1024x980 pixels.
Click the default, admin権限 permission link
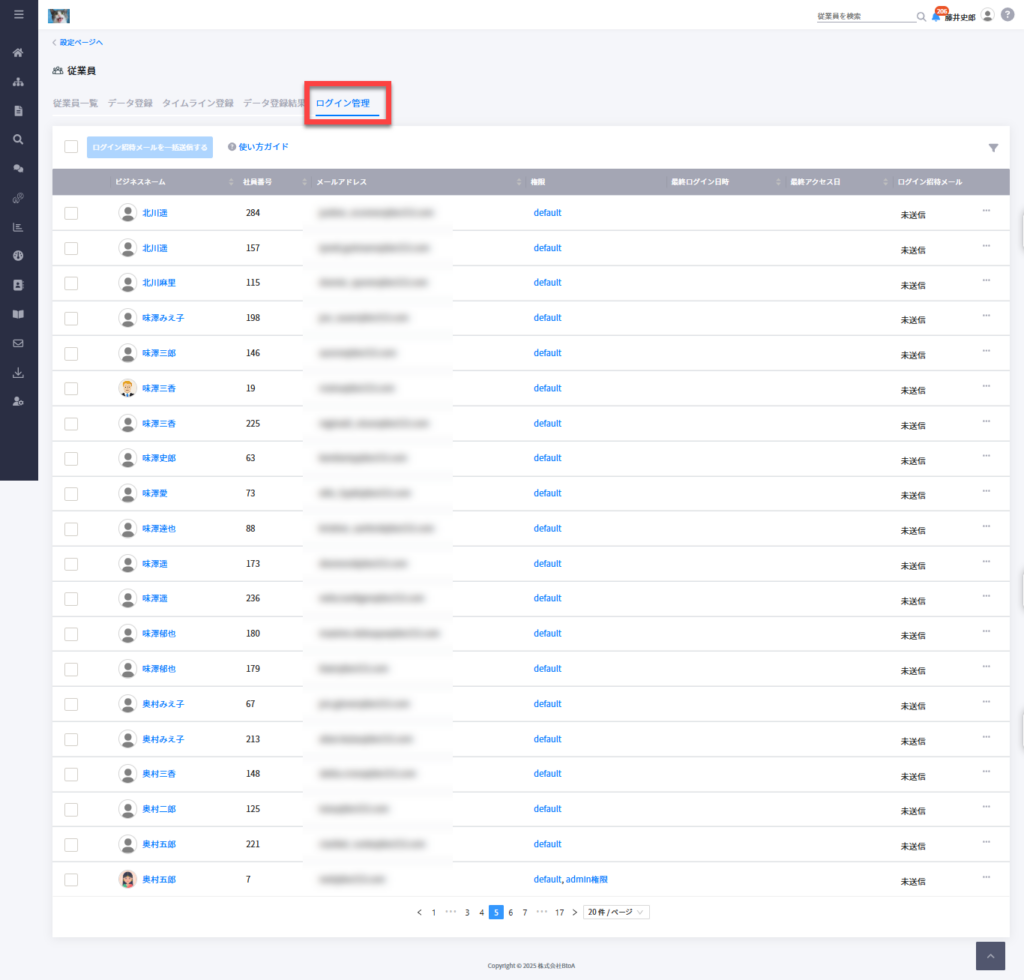pos(570,879)
